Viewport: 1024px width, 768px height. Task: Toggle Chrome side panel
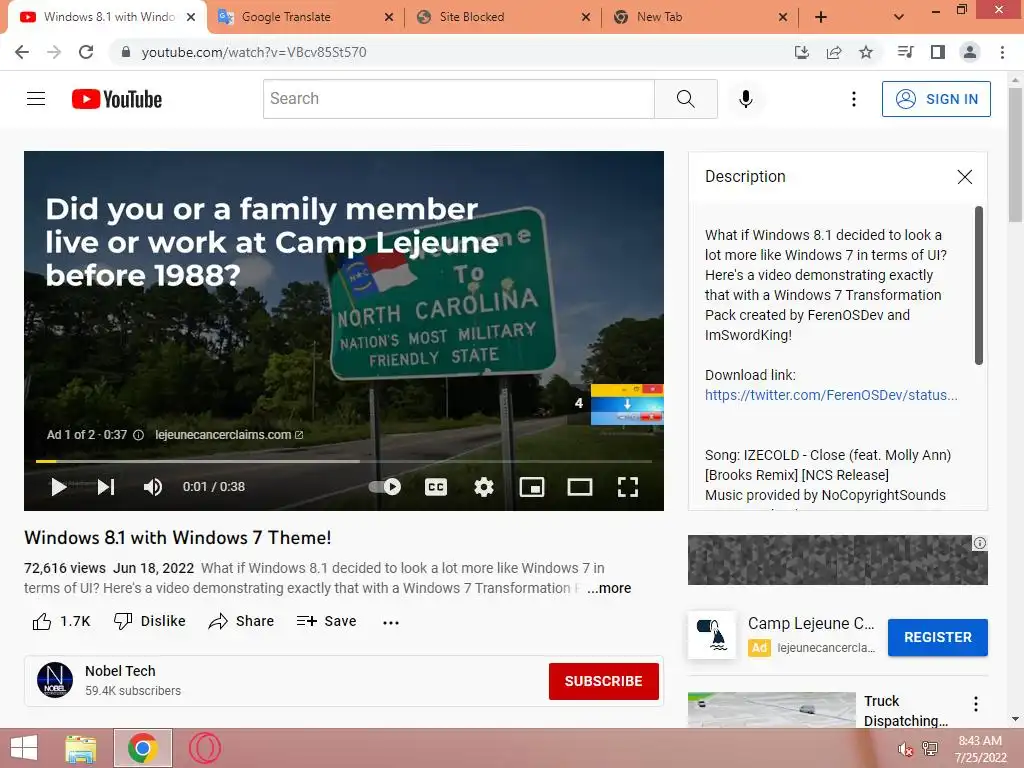(x=938, y=52)
